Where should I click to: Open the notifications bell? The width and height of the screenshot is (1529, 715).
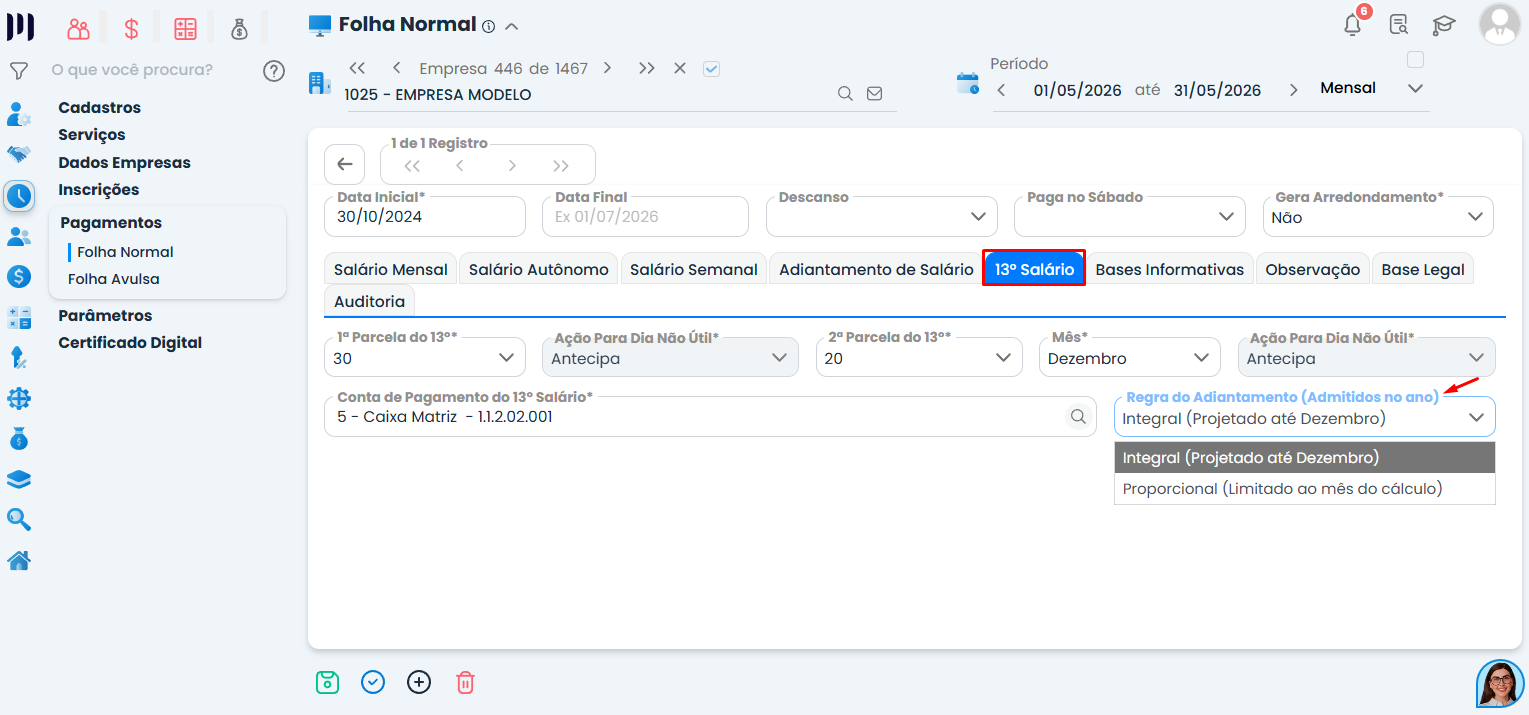pyautogui.click(x=1353, y=24)
